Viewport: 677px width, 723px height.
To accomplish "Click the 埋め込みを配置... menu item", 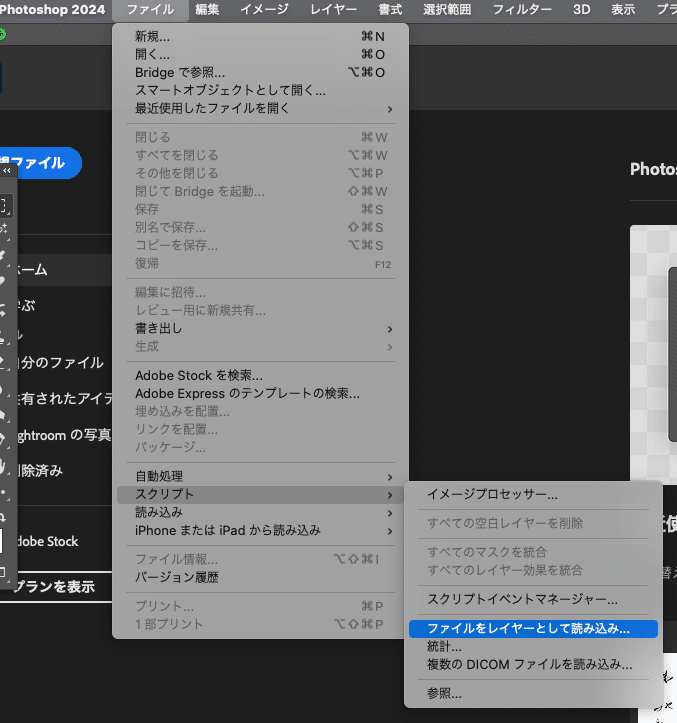I will click(260, 411).
